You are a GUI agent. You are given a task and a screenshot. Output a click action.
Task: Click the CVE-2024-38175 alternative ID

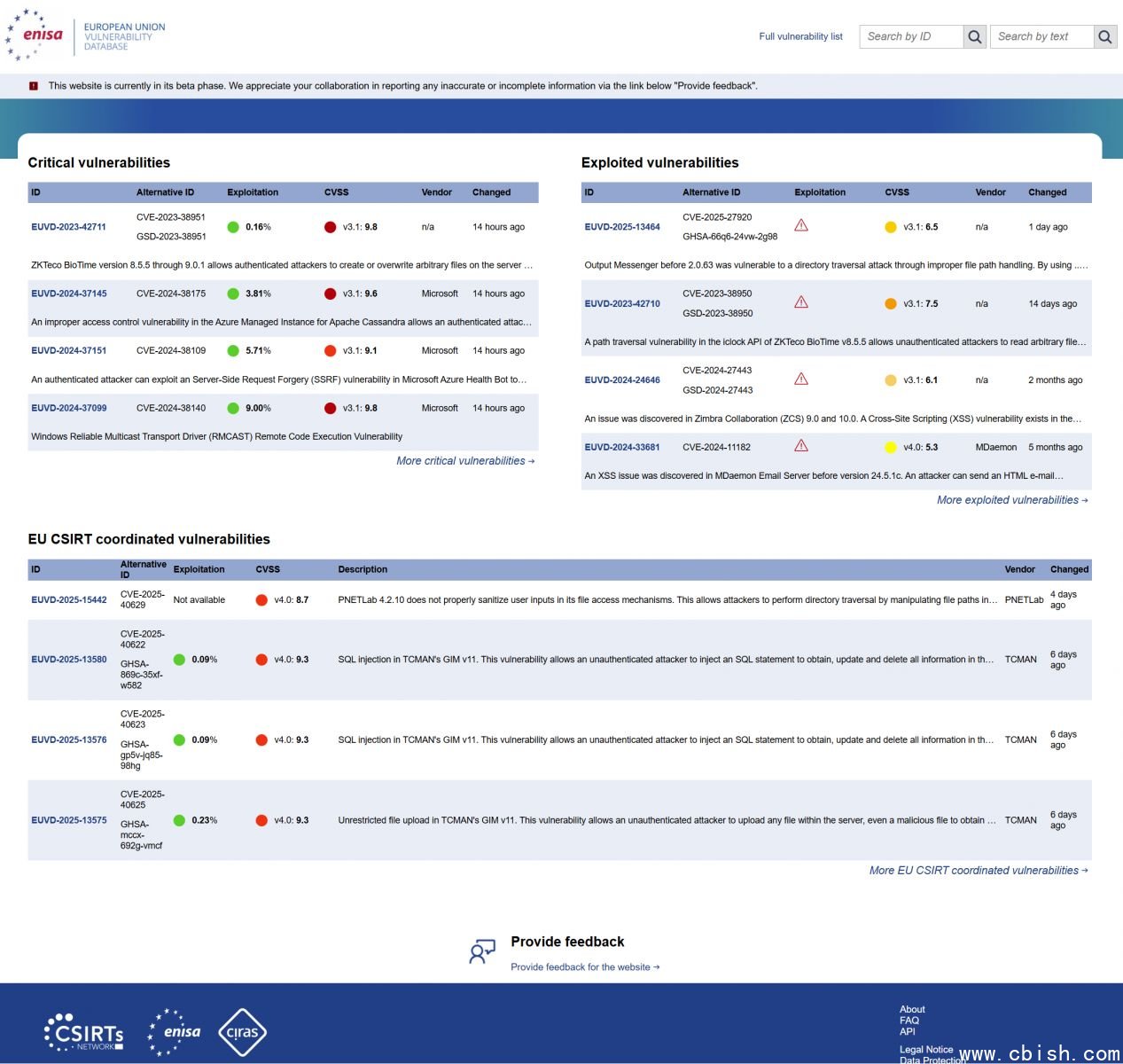tap(171, 293)
